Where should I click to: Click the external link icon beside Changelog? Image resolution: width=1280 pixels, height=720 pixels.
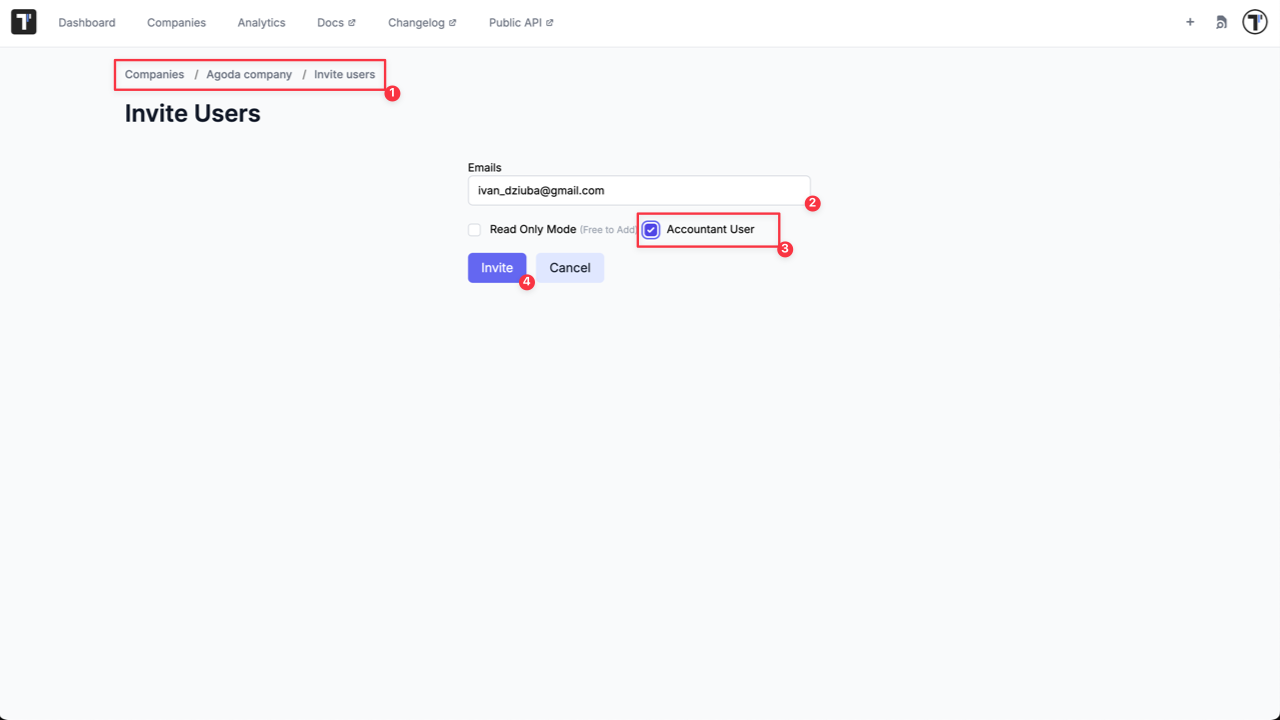[454, 22]
